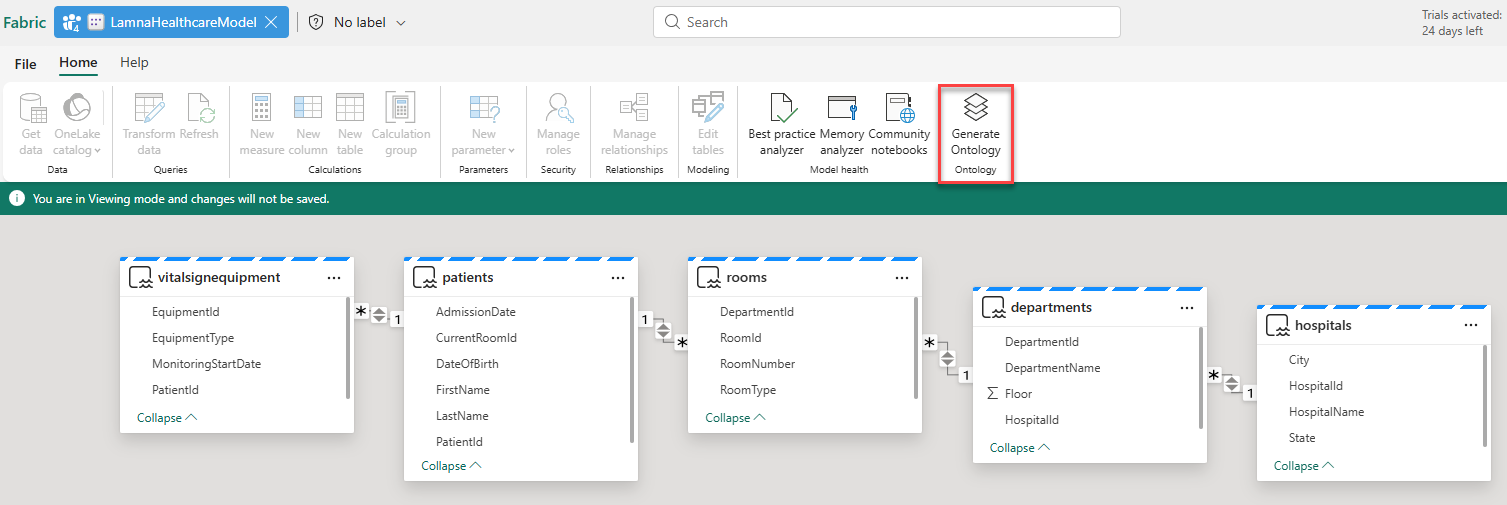The height and width of the screenshot is (505, 1507).
Task: Click the Generate Ontology ribbon button
Action: click(x=975, y=125)
